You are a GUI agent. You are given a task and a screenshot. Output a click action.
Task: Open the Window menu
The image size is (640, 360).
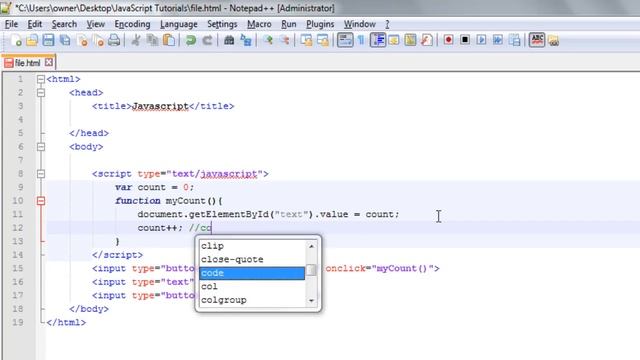360,24
